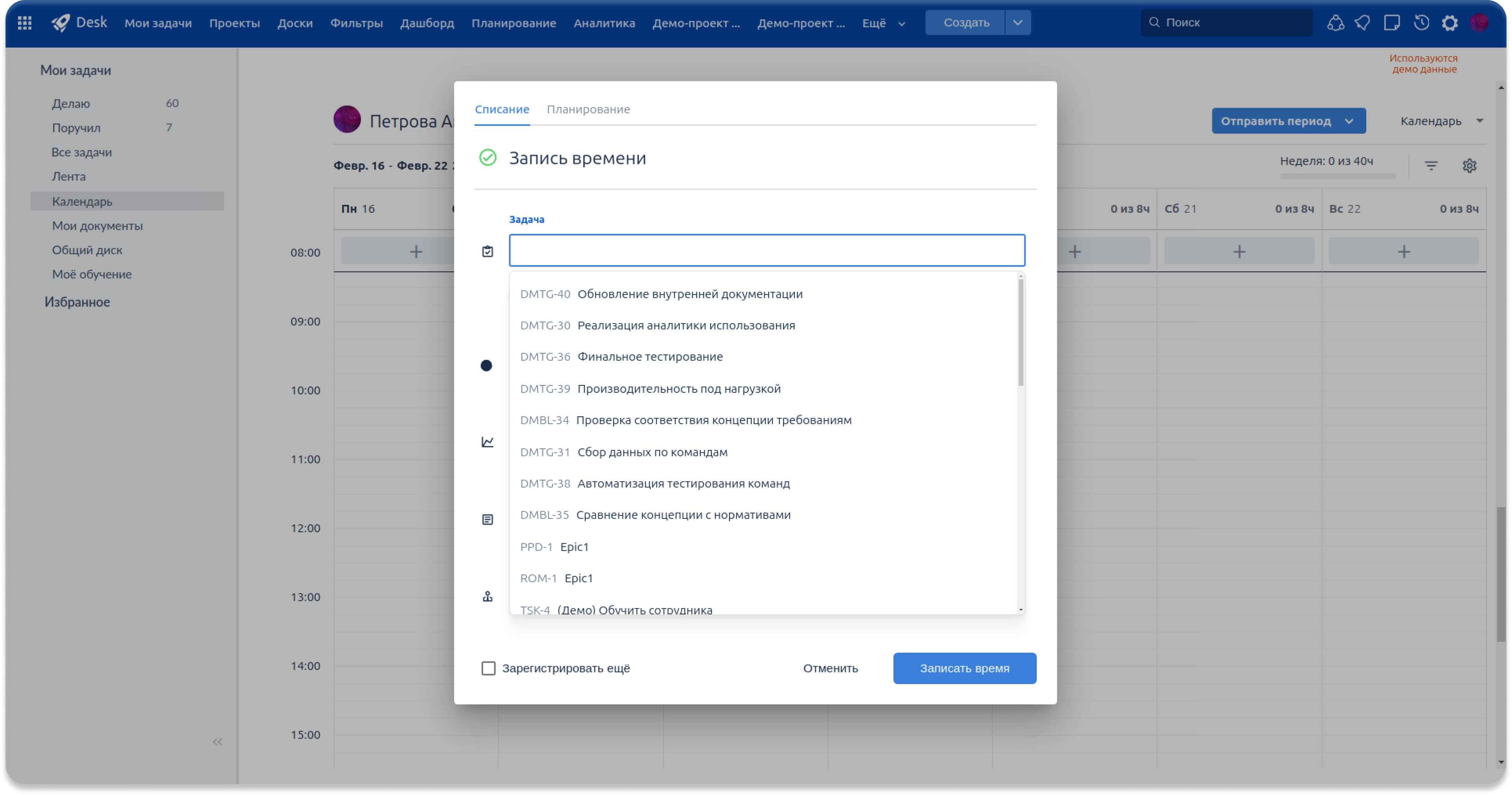This screenshot has height=795, width=1512.
Task: Open the settings gear in top bar
Action: click(1449, 23)
